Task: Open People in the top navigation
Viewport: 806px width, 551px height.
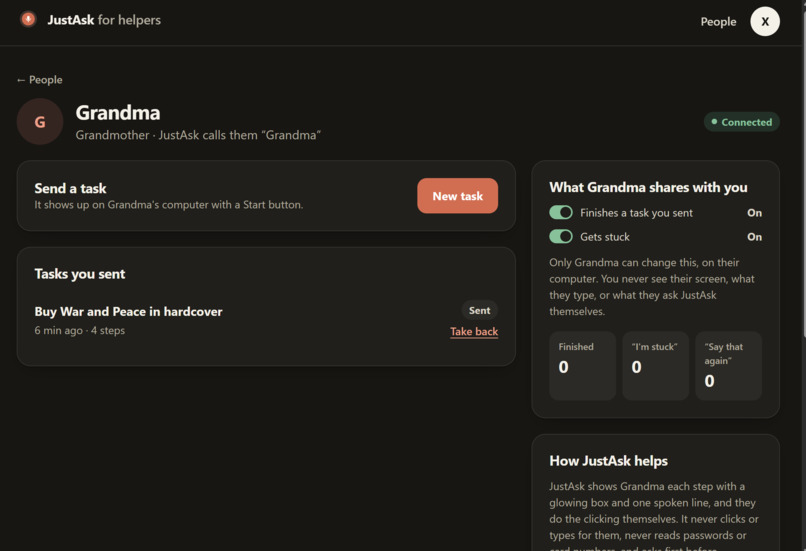Action: click(718, 22)
